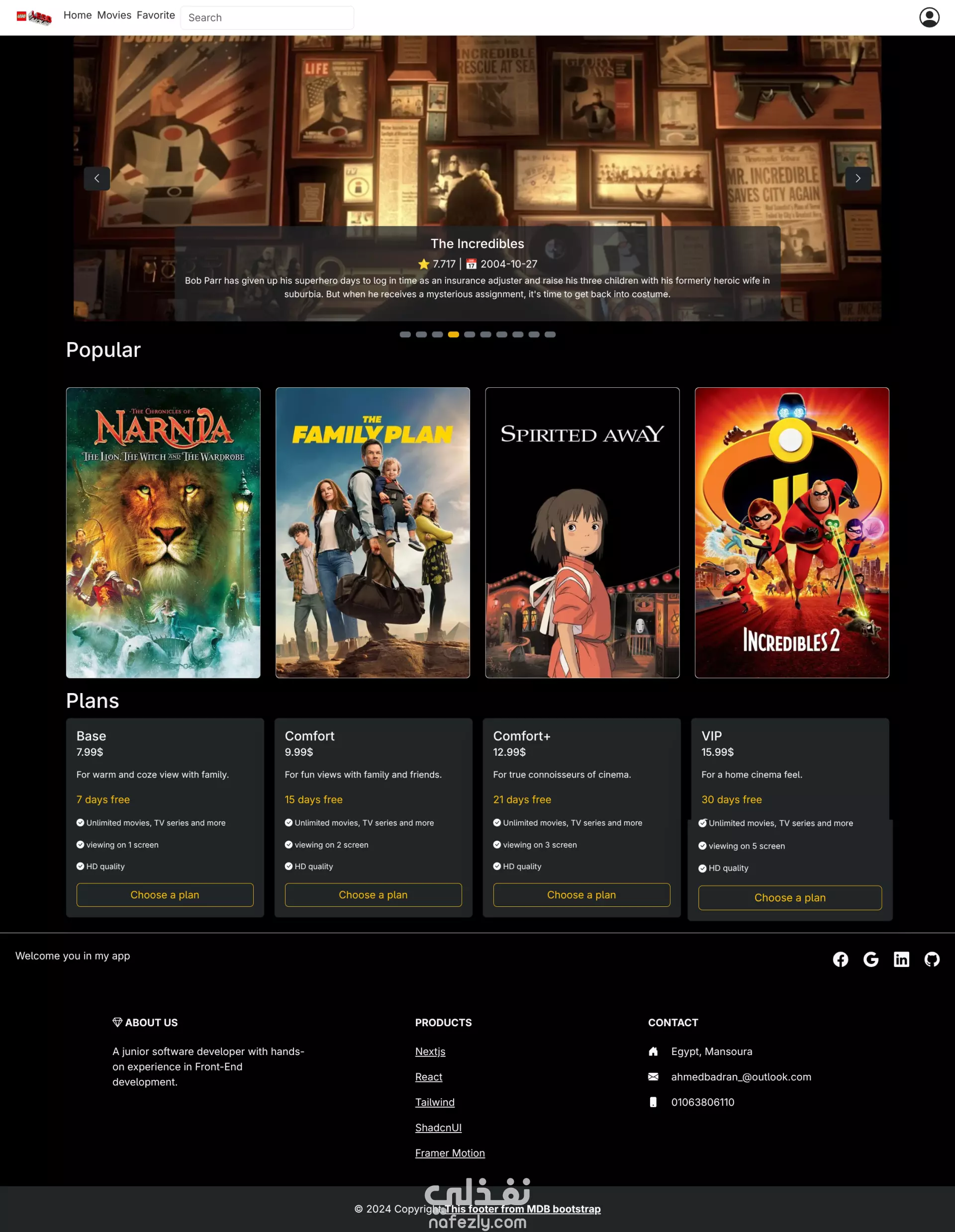This screenshot has width=955, height=1232.
Task: Click the diamond icon next to About Us
Action: [x=117, y=1022]
